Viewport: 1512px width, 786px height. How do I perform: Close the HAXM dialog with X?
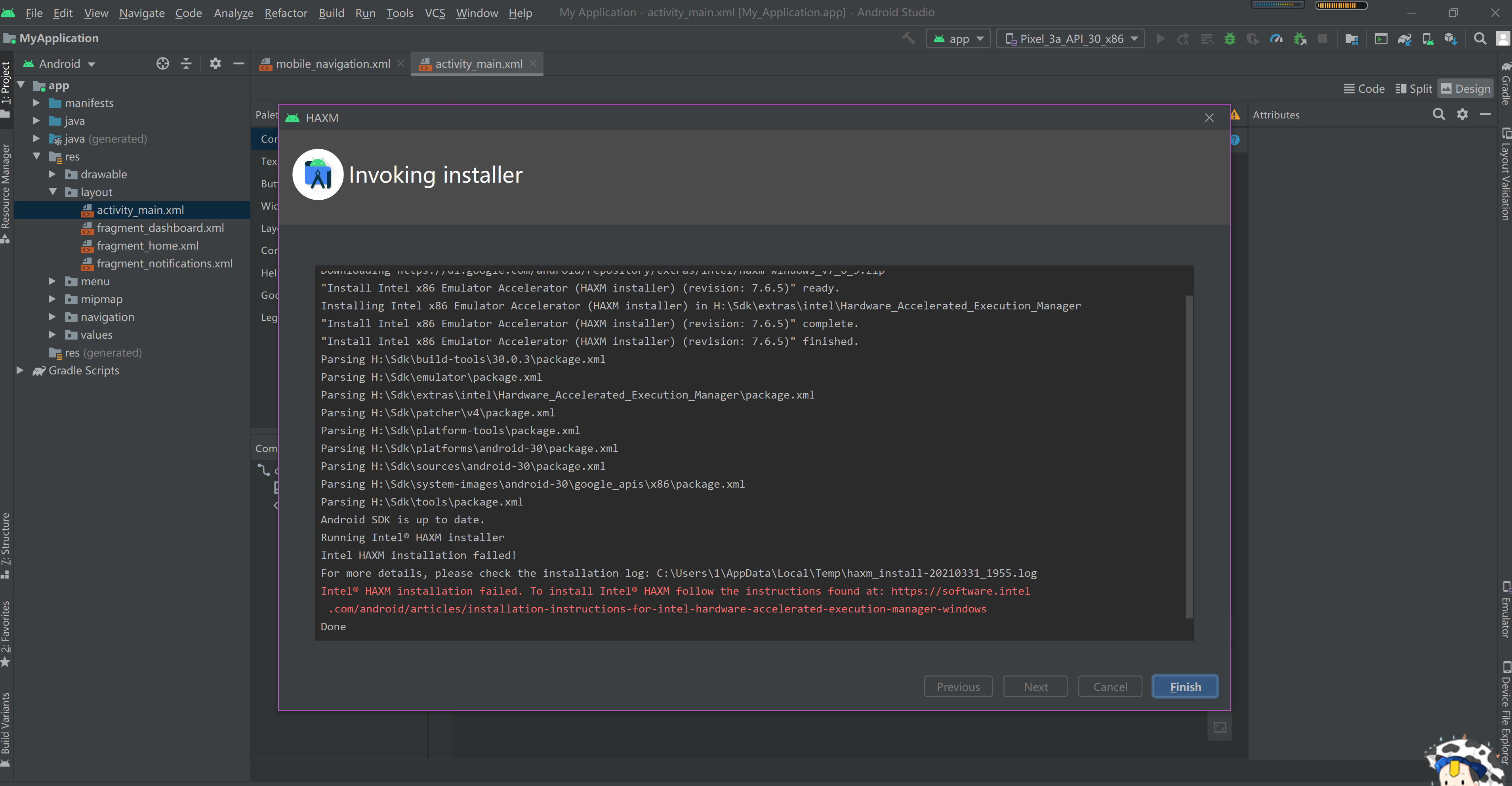1209,117
